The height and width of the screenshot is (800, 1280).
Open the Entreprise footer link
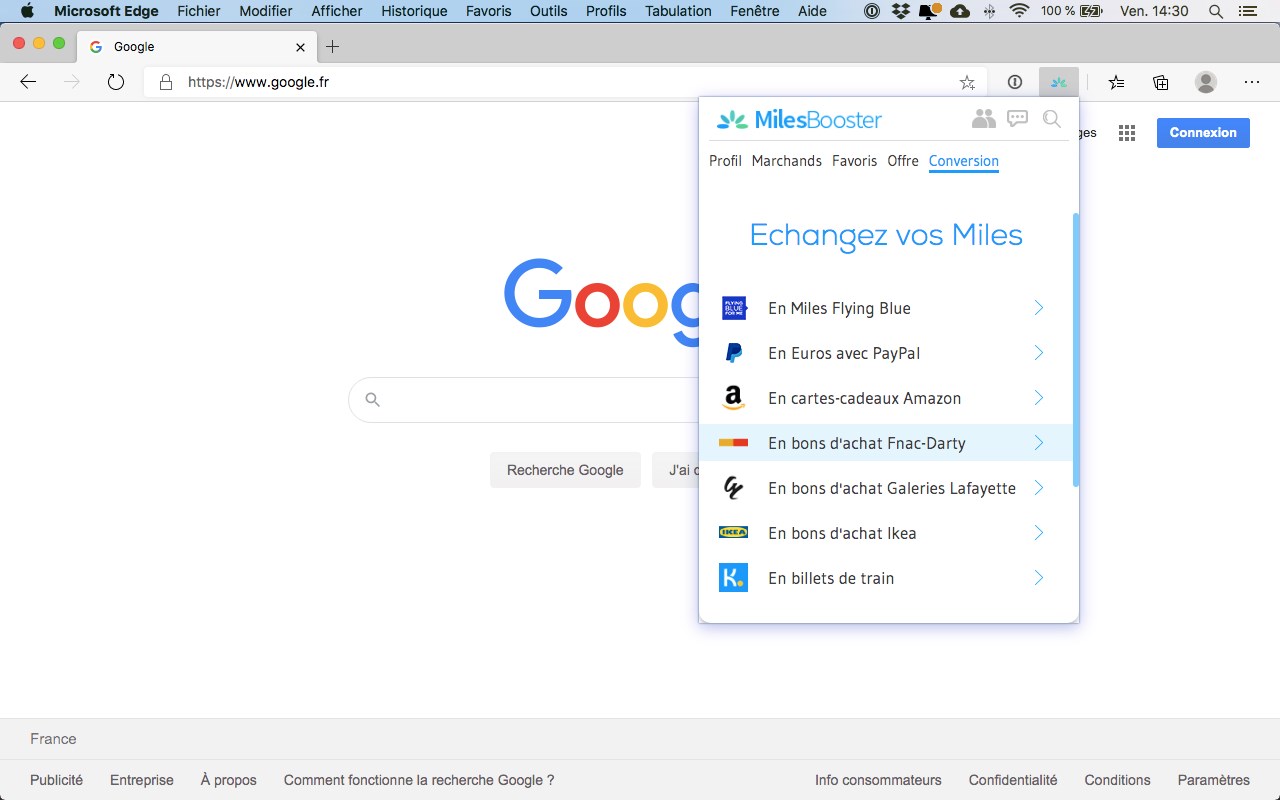click(x=142, y=780)
